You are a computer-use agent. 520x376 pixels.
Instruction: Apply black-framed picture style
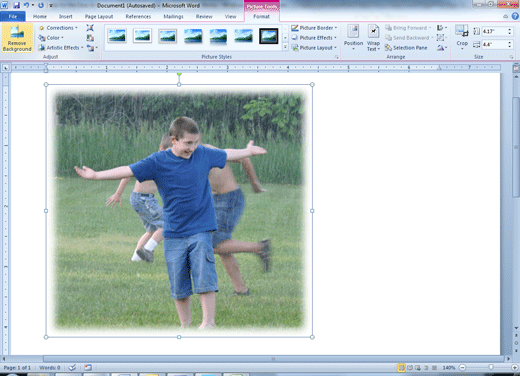coord(269,36)
